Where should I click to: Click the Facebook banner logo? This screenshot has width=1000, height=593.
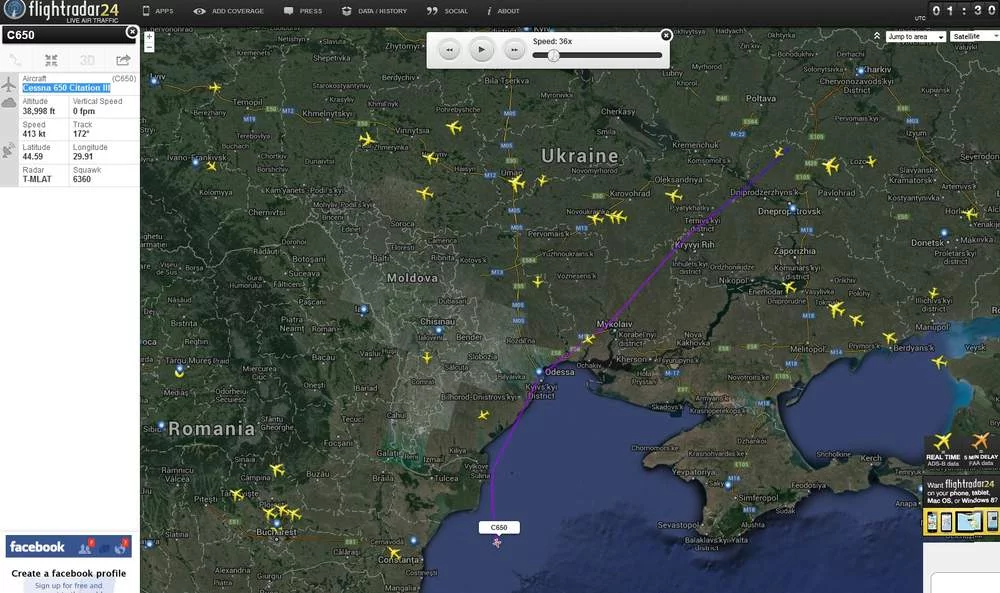click(x=69, y=546)
